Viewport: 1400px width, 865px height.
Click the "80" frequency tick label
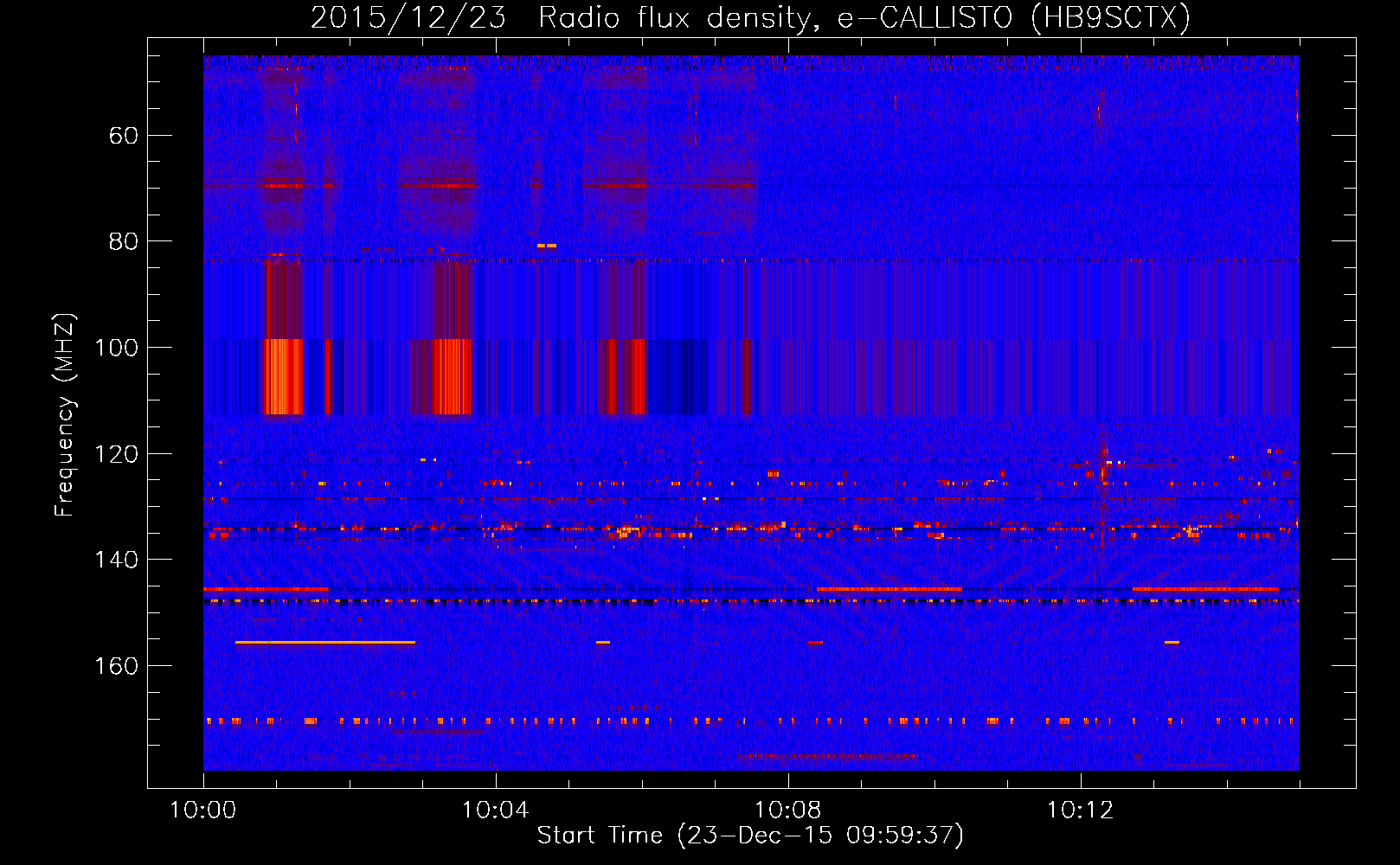pyautogui.click(x=125, y=241)
